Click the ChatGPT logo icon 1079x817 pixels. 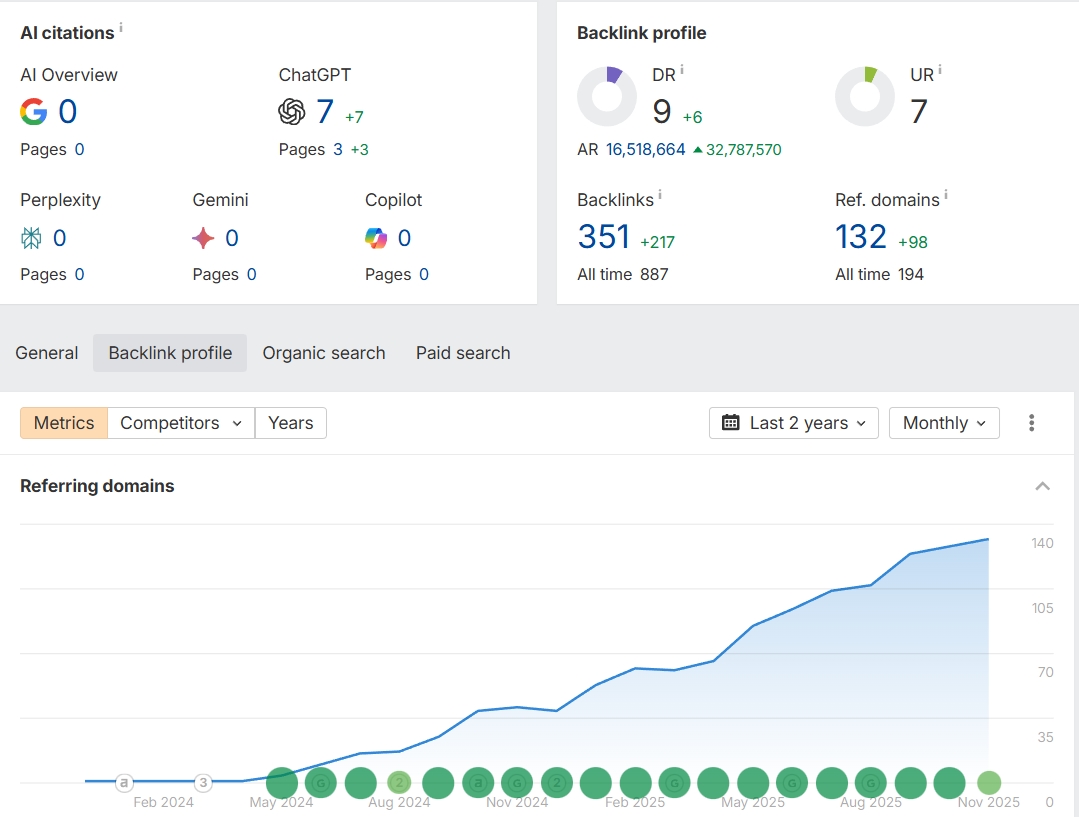(292, 112)
